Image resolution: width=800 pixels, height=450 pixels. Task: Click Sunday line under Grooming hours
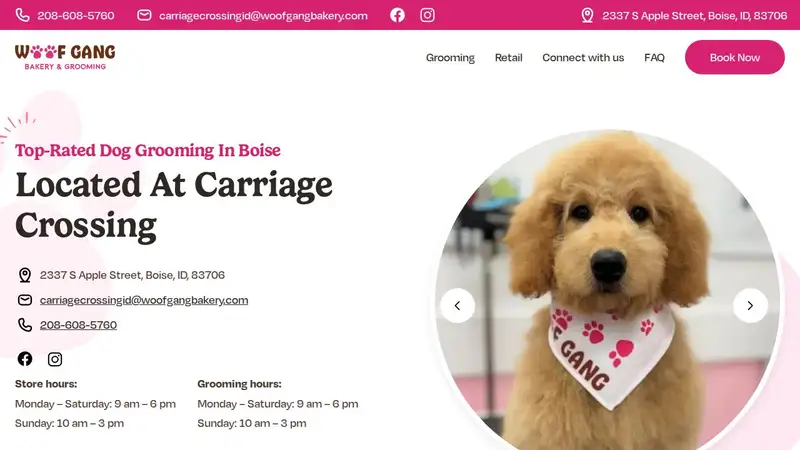(x=252, y=423)
